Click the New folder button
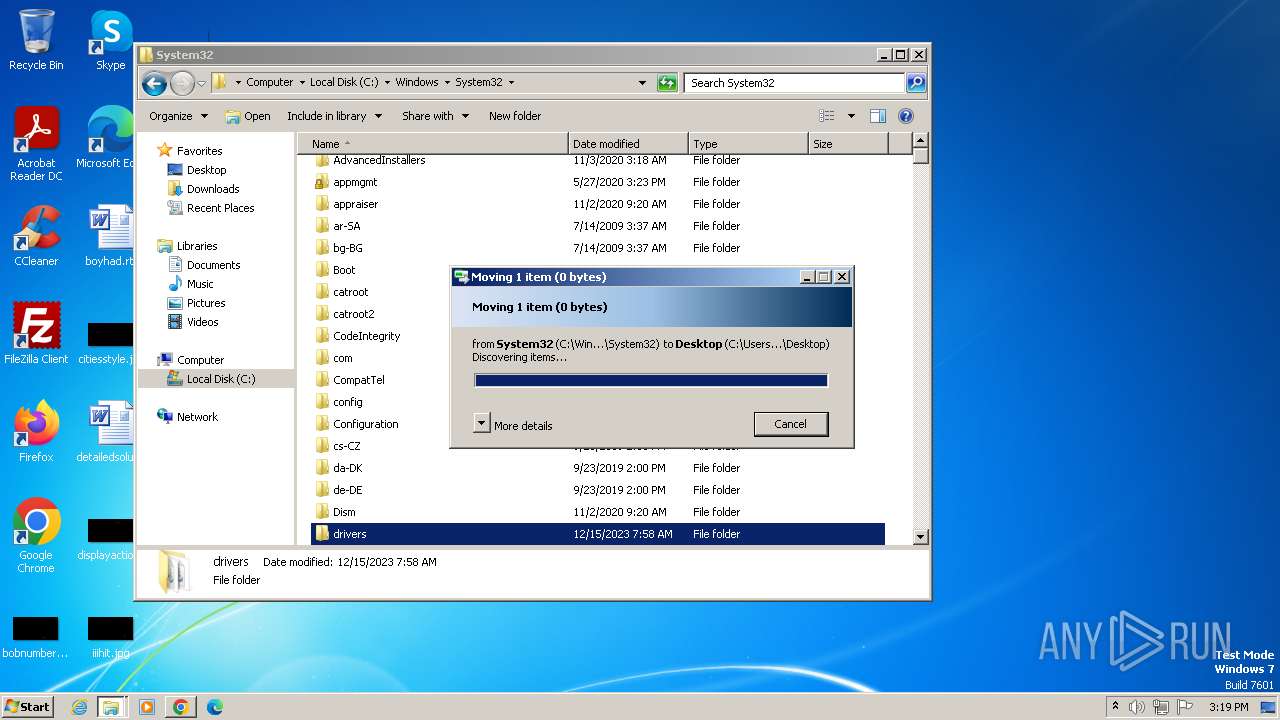 pos(515,116)
